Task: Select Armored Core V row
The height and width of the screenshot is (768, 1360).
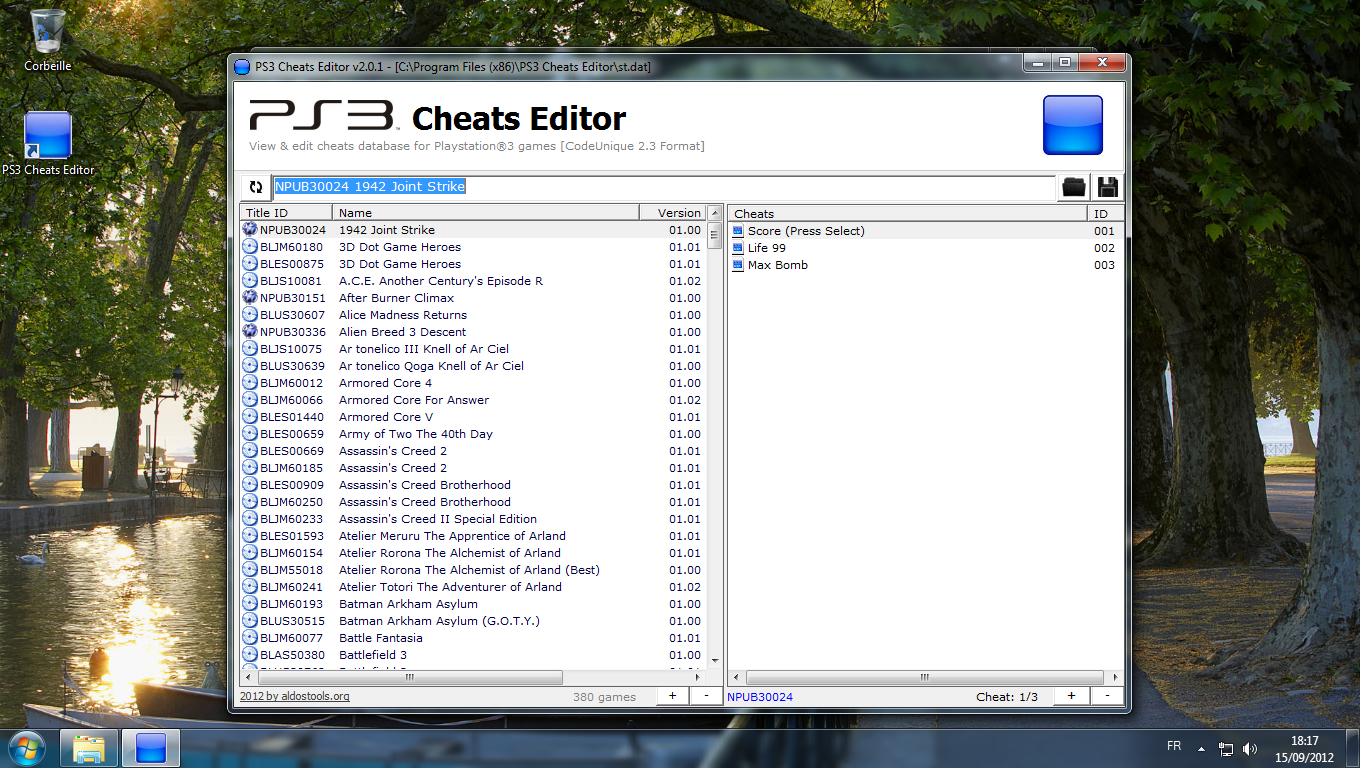Action: pyautogui.click(x=473, y=417)
